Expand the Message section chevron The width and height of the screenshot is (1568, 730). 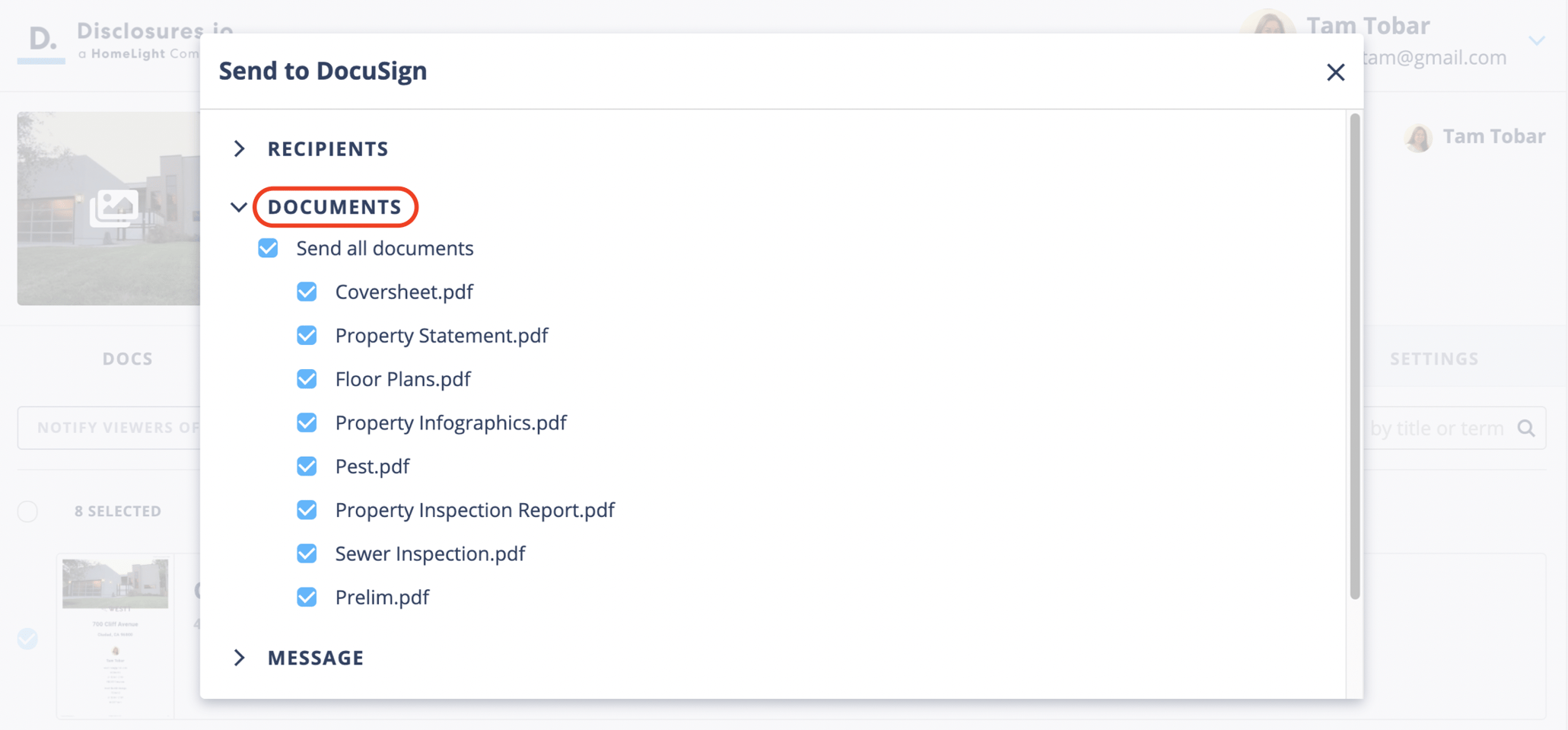pos(240,658)
